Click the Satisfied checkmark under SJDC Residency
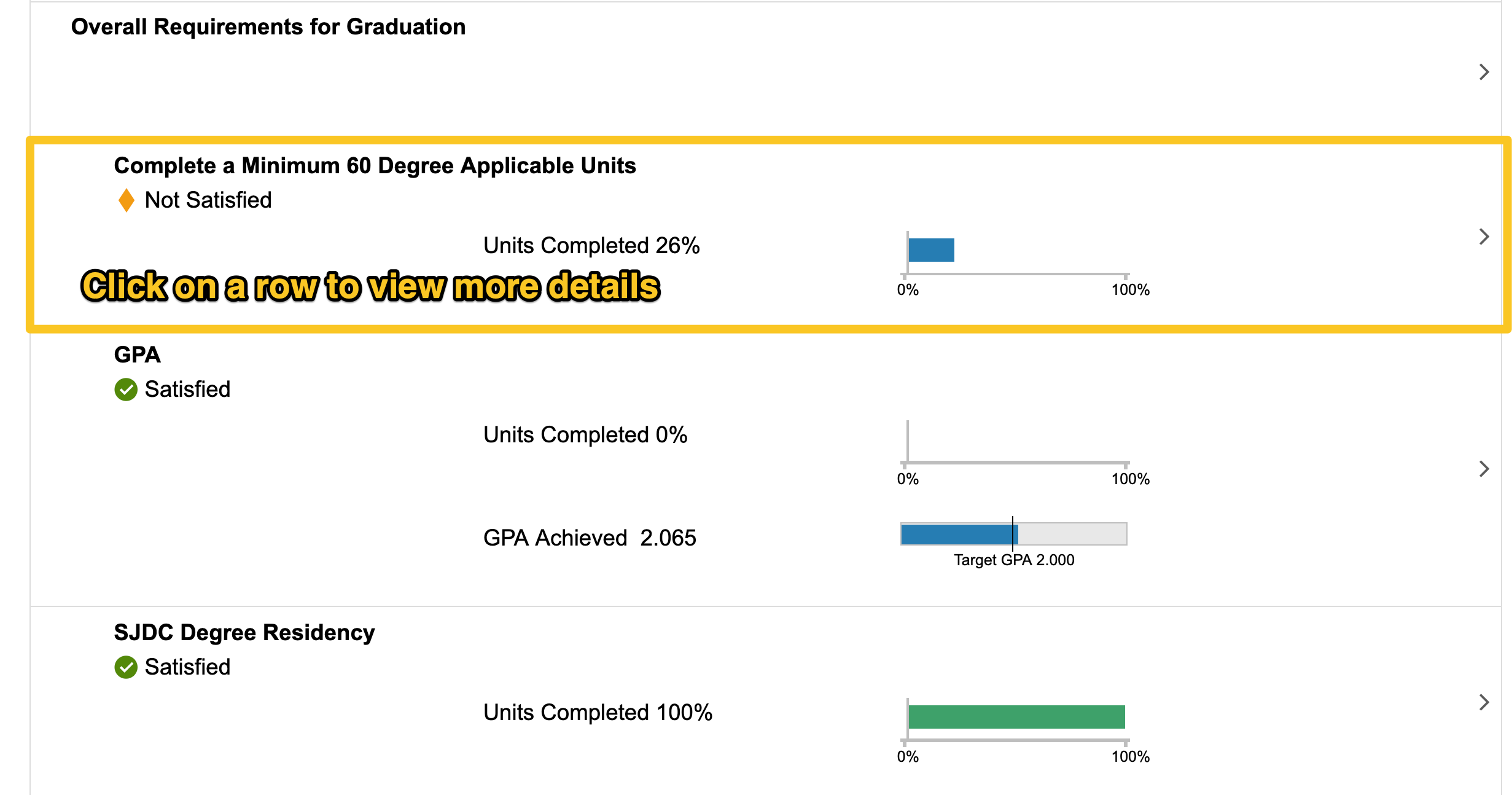The image size is (1512, 795). (126, 667)
